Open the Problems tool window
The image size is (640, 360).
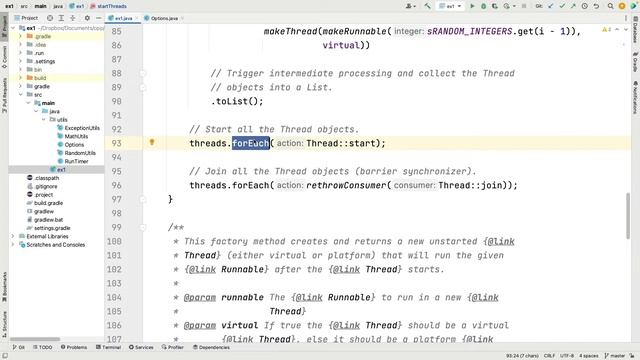[74, 347]
